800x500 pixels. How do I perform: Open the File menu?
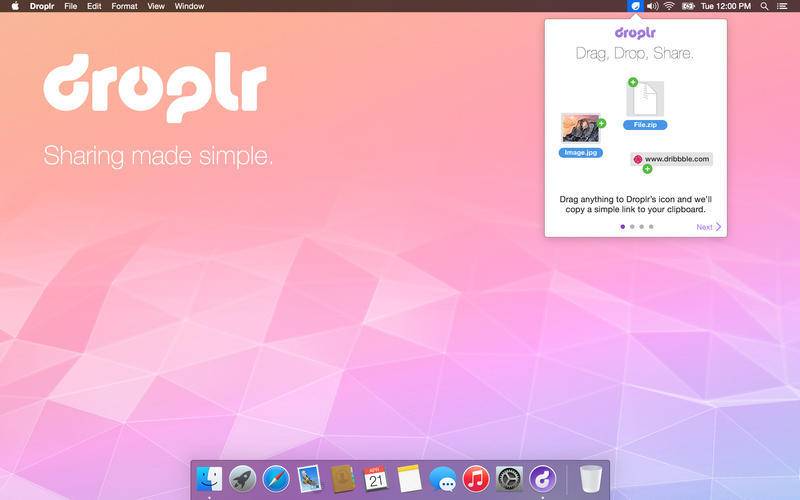pos(71,6)
